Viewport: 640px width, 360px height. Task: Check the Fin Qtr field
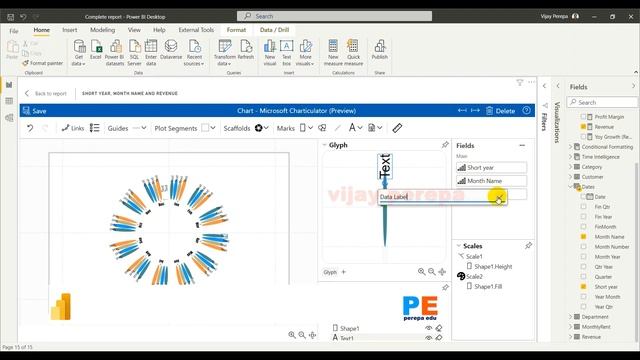(583, 207)
